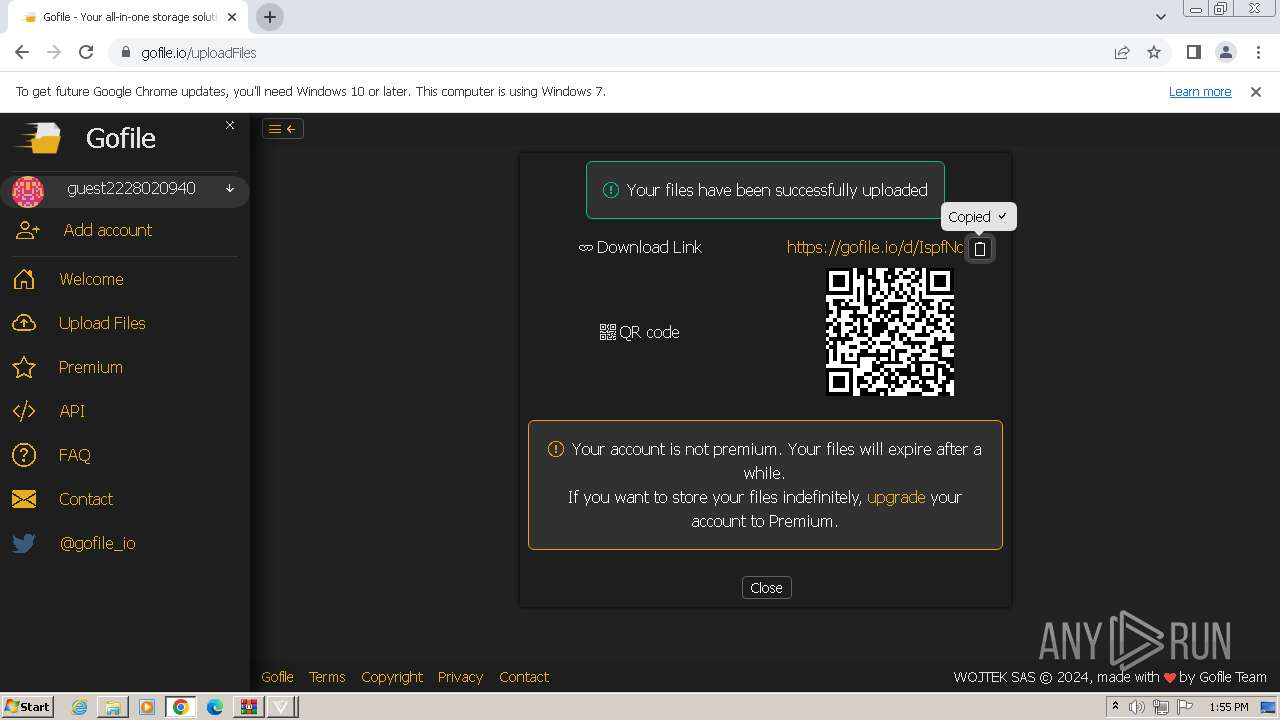This screenshot has height=720, width=1280.
Task: Open the footer Privacy link
Action: click(x=460, y=677)
